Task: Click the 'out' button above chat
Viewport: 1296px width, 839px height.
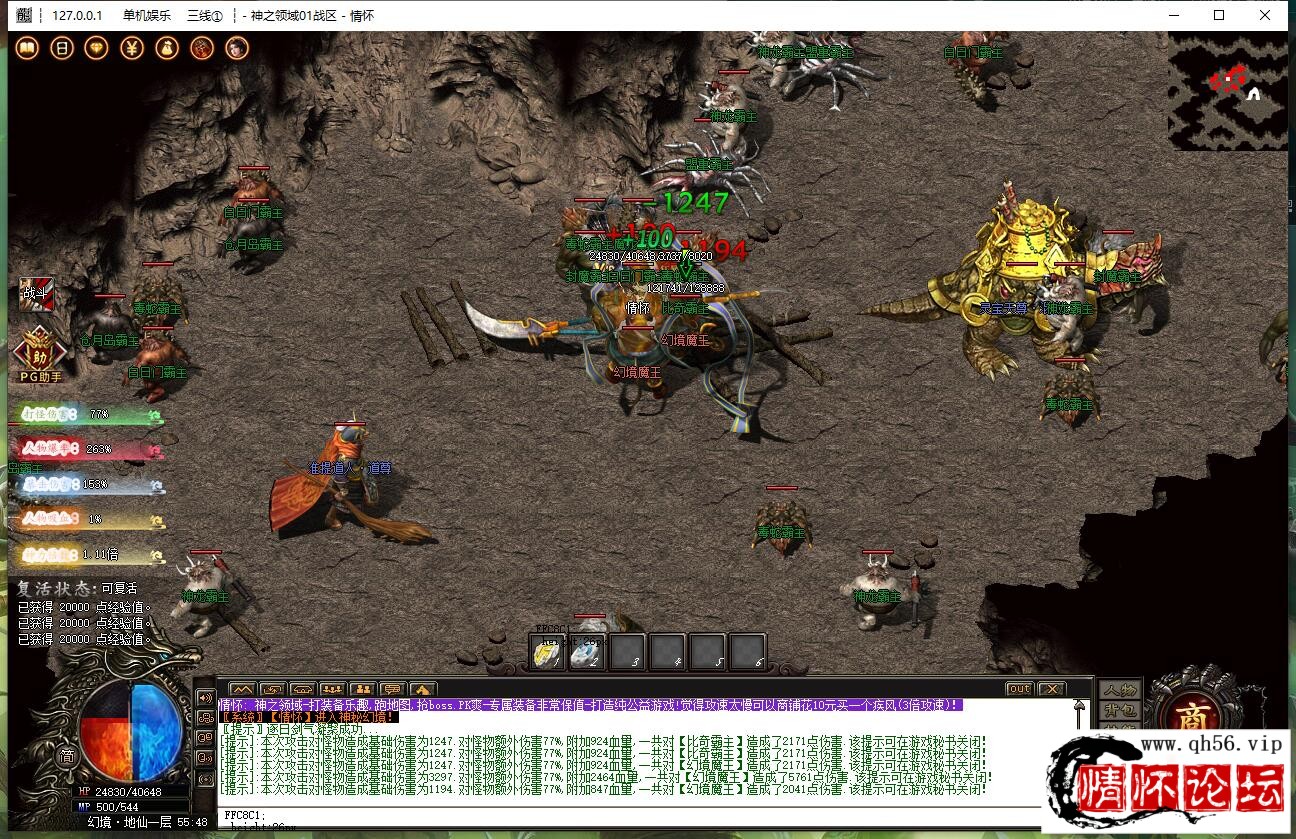Action: (x=1019, y=689)
